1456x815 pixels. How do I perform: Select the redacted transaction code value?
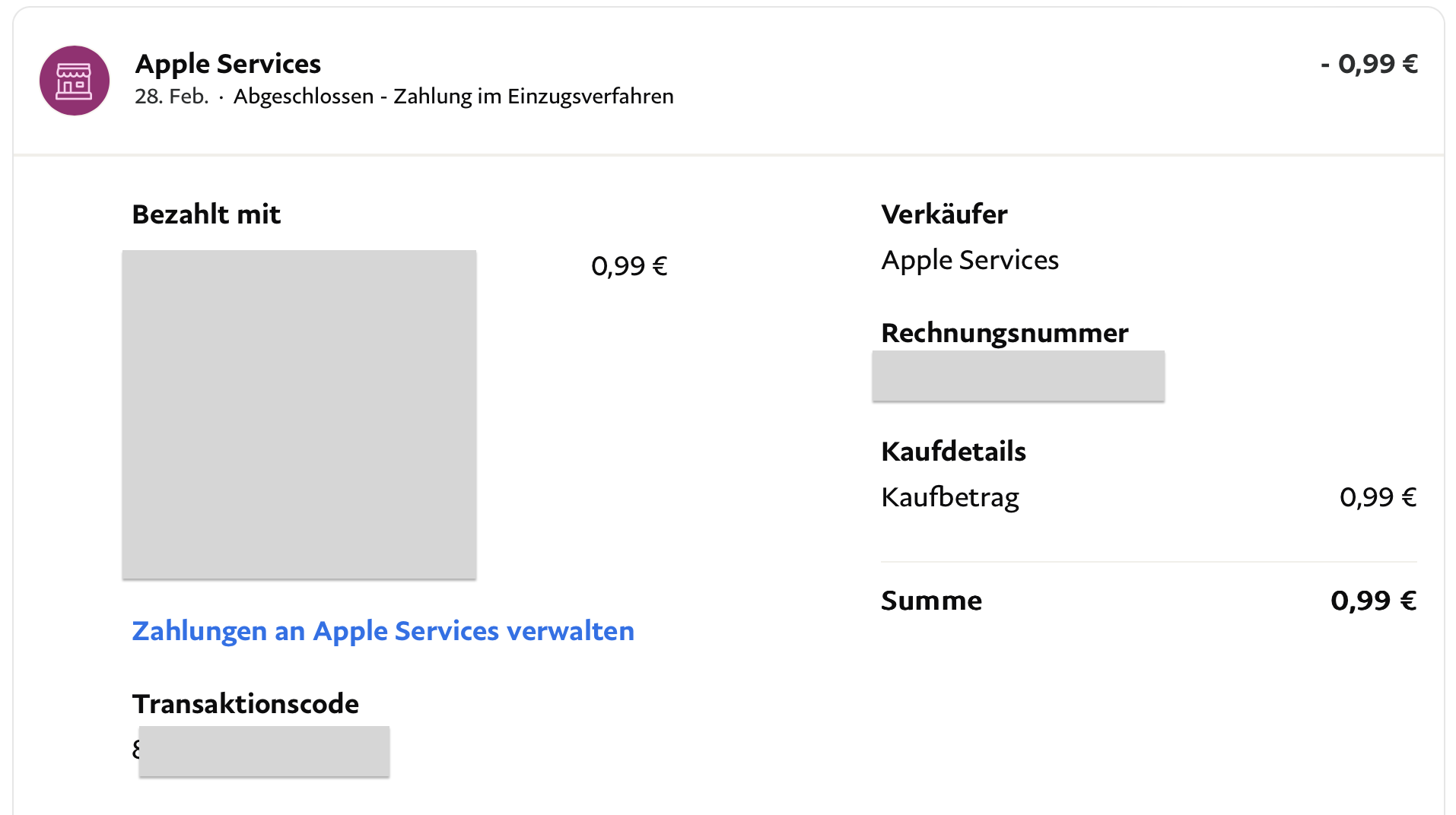tap(263, 751)
